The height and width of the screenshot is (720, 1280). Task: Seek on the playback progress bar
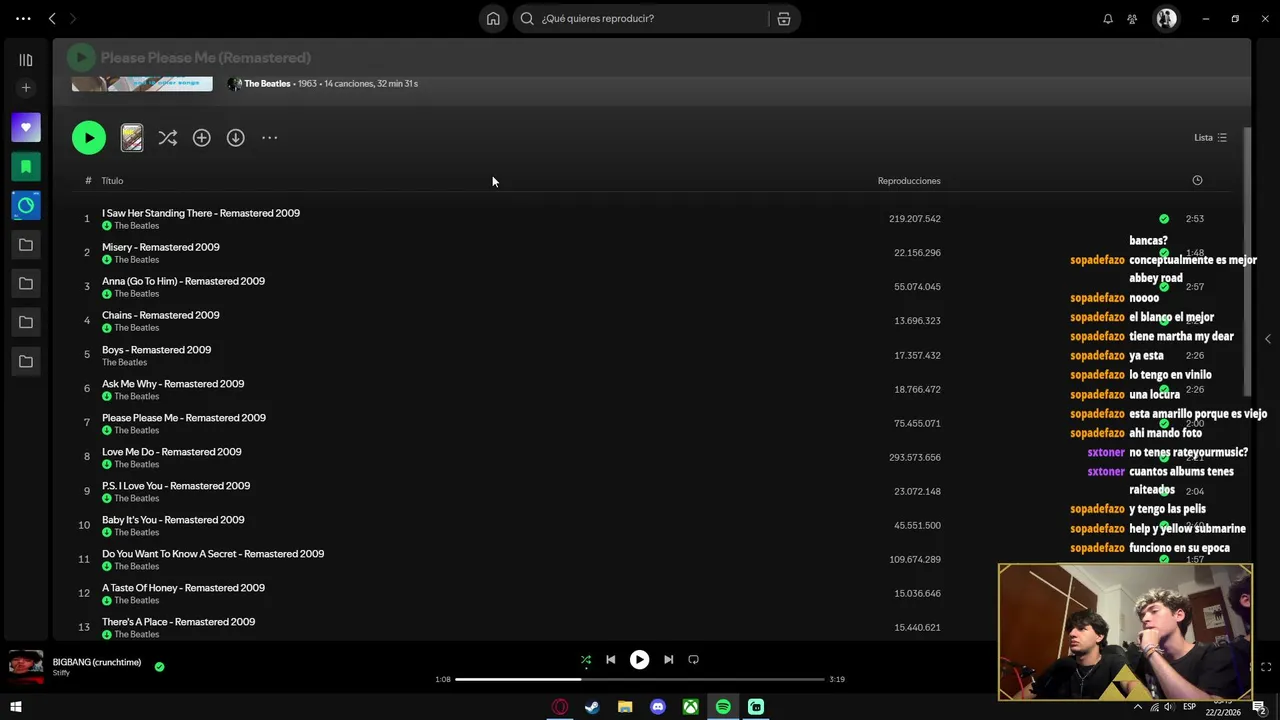640,679
